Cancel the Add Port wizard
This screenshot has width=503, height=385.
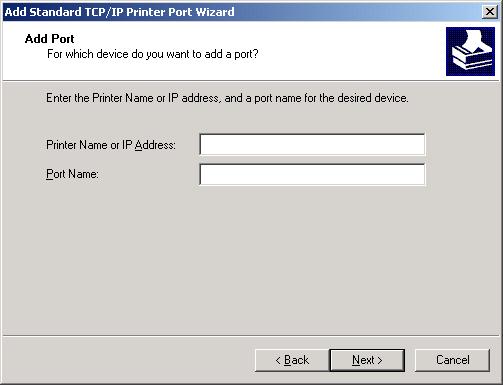coord(452,360)
